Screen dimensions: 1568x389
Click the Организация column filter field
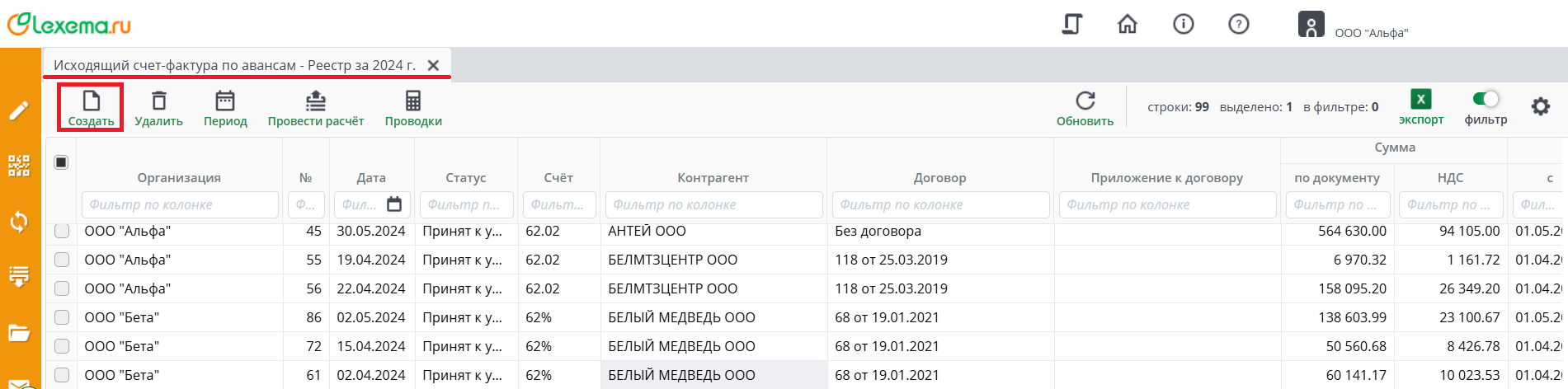coord(180,204)
